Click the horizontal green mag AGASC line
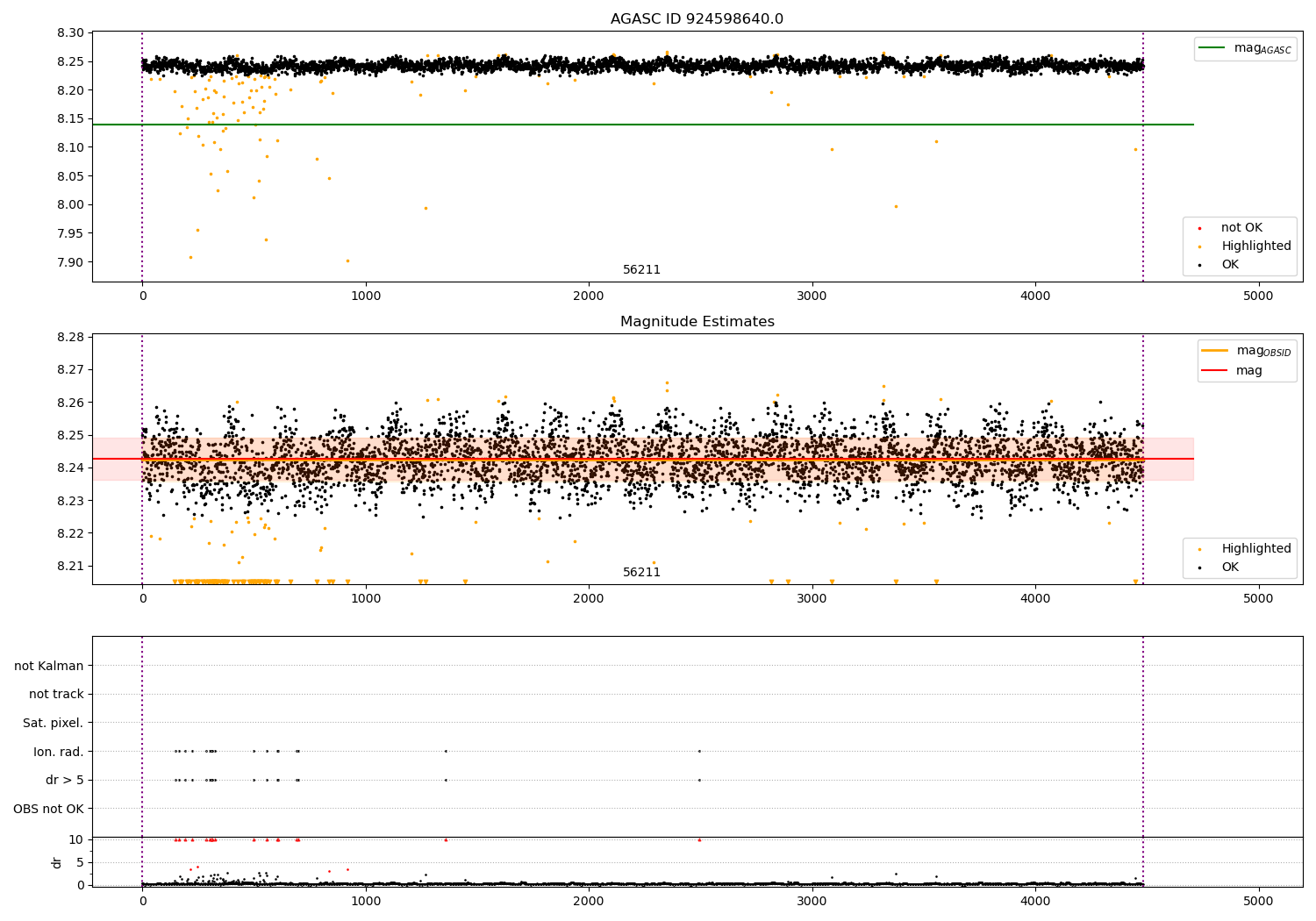The height and width of the screenshot is (921, 1316). 643,125
